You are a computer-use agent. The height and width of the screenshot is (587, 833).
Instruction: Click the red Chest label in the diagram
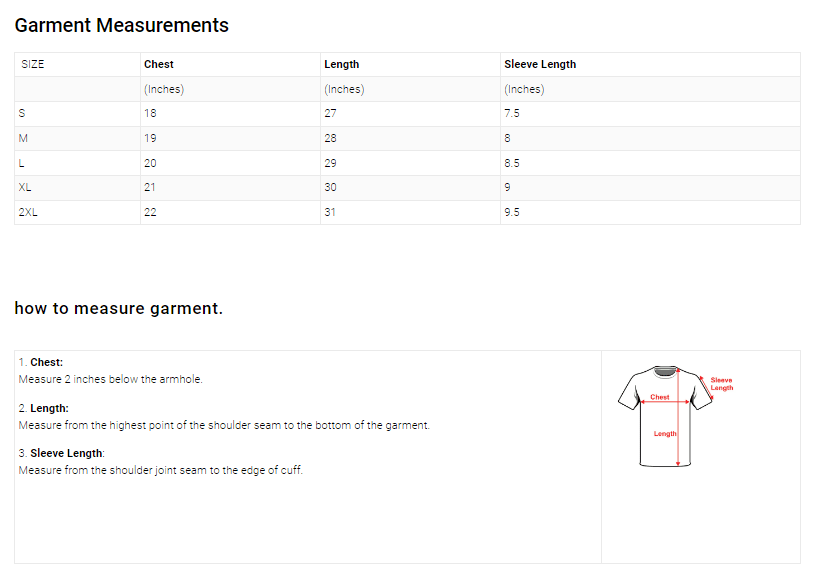pyautogui.click(x=660, y=397)
